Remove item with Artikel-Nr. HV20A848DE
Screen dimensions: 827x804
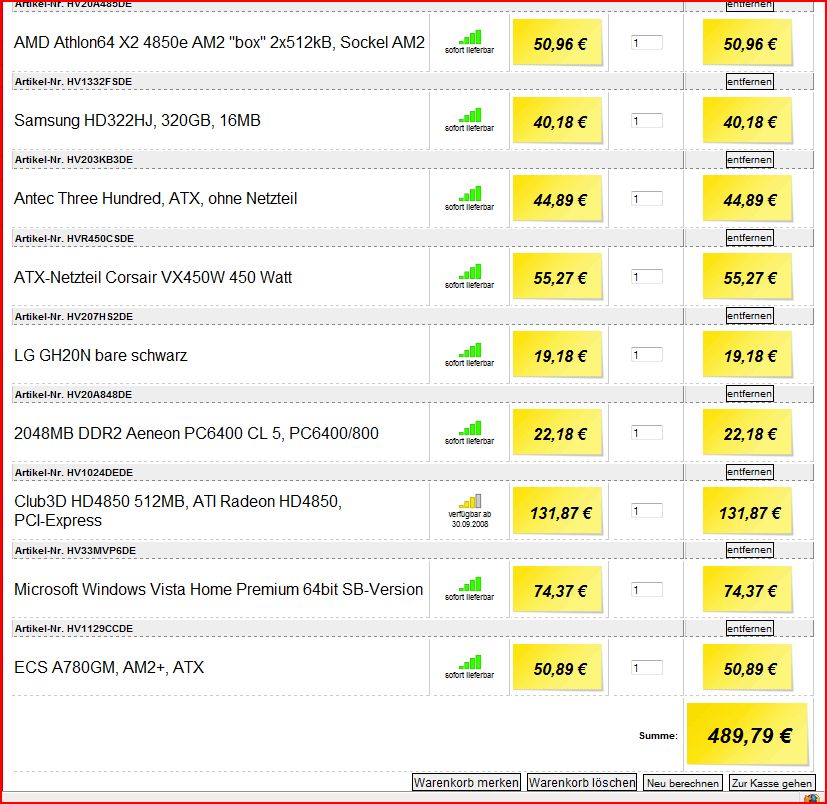click(x=749, y=394)
